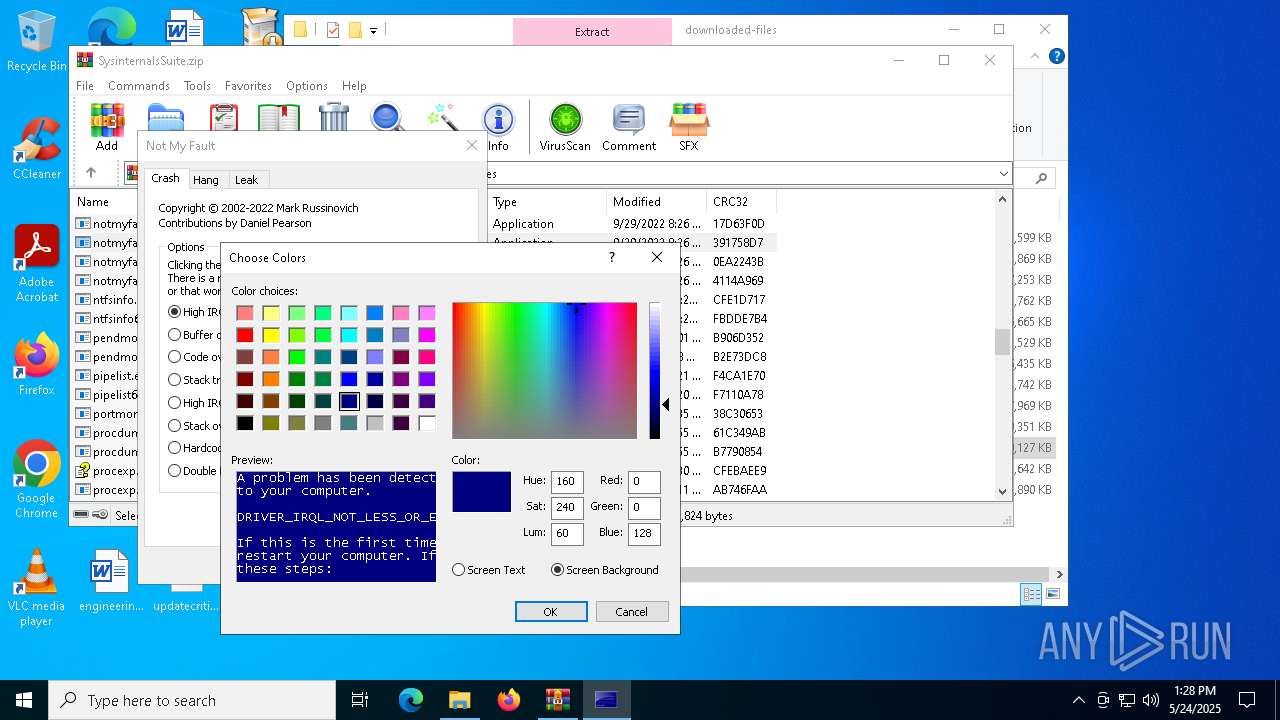Pick the white color swatch
The width and height of the screenshot is (1280, 720).
[x=427, y=423]
